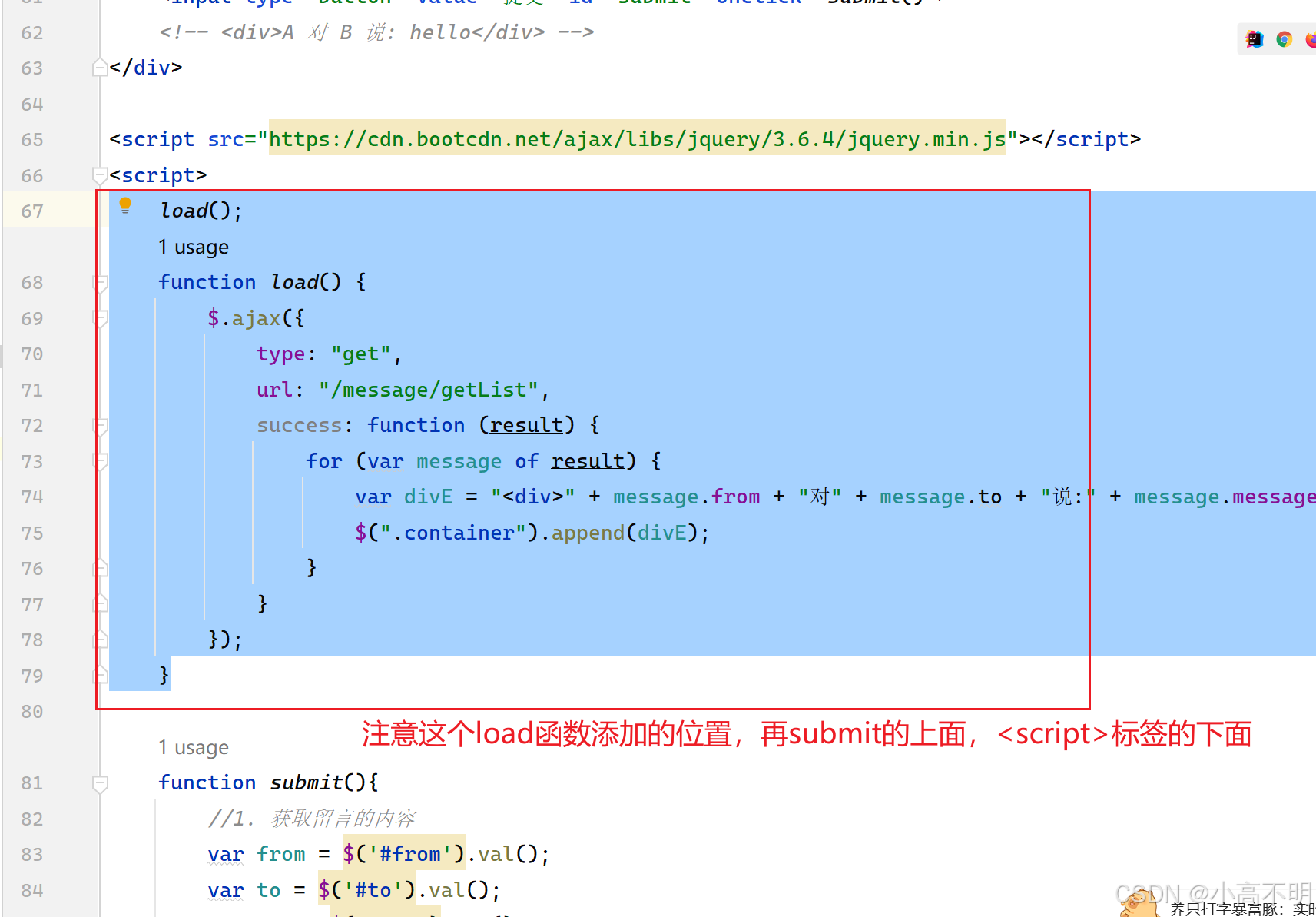This screenshot has width=1316, height=917.
Task: Click line number 81 in the gutter
Action: coord(32,782)
